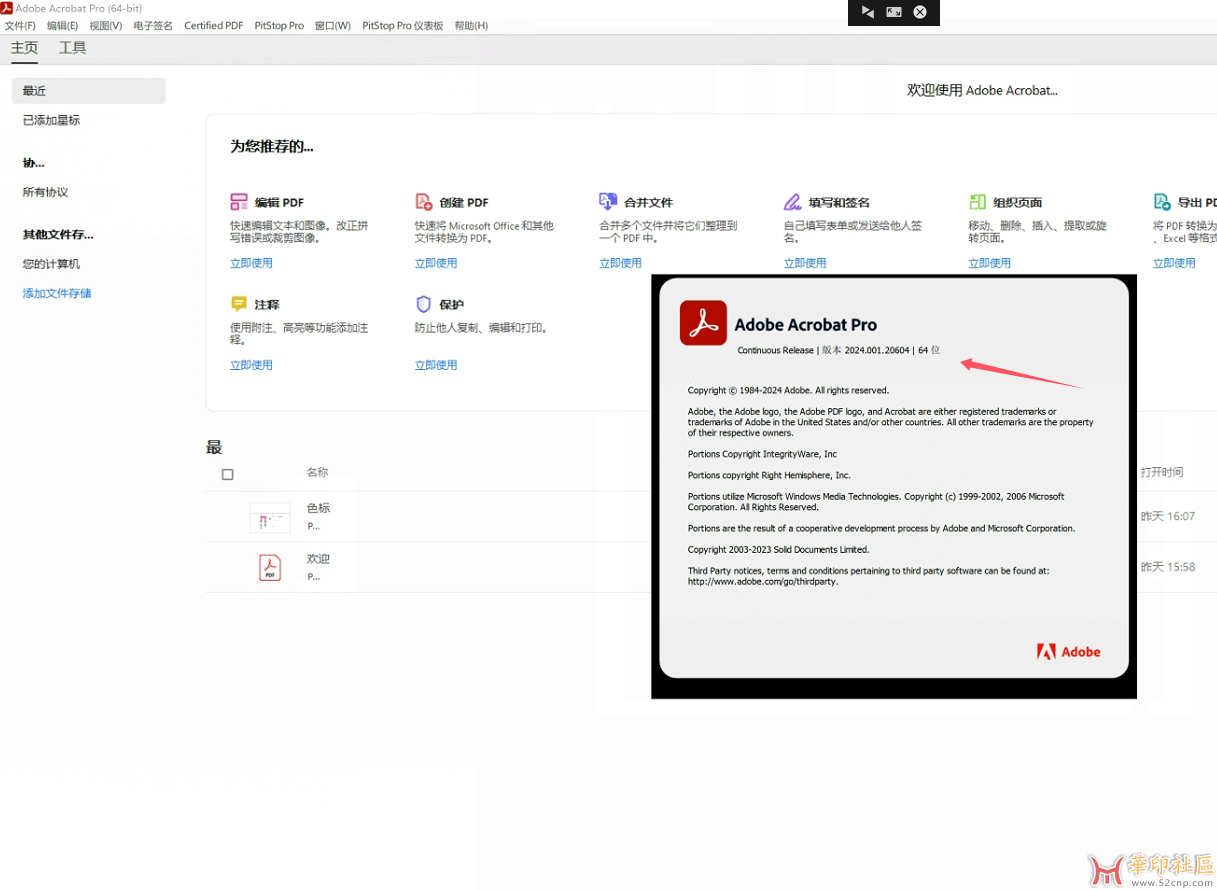1217x890 pixels.
Task: Click the version 2024.001.20604 line in About dialog
Action: (x=838, y=350)
